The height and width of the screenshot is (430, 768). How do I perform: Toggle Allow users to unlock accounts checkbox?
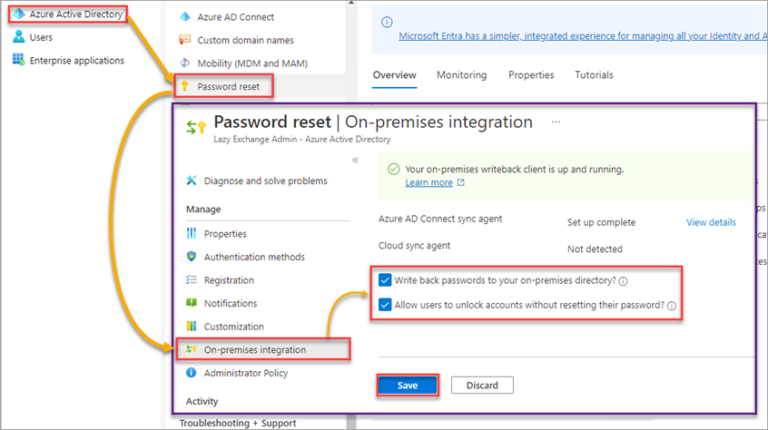pos(386,305)
